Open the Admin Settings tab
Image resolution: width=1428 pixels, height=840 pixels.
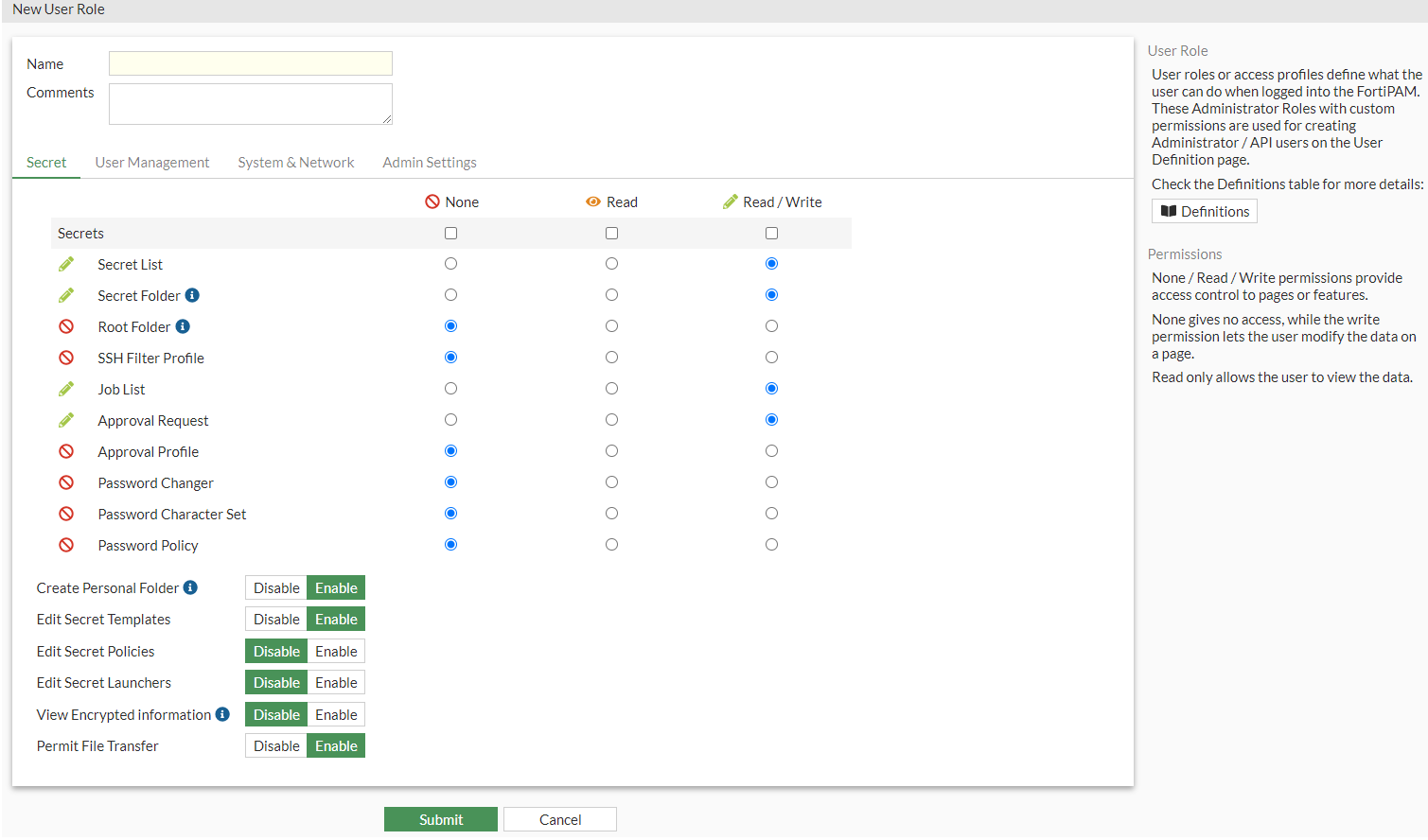click(429, 162)
